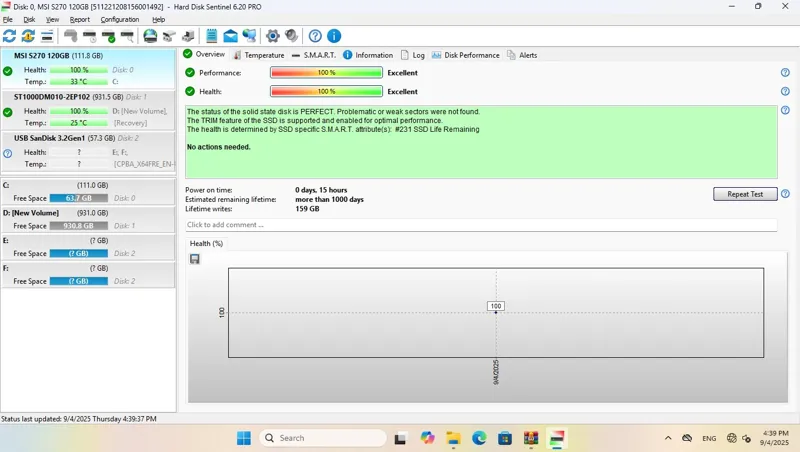Open the Report menu

[x=79, y=19]
